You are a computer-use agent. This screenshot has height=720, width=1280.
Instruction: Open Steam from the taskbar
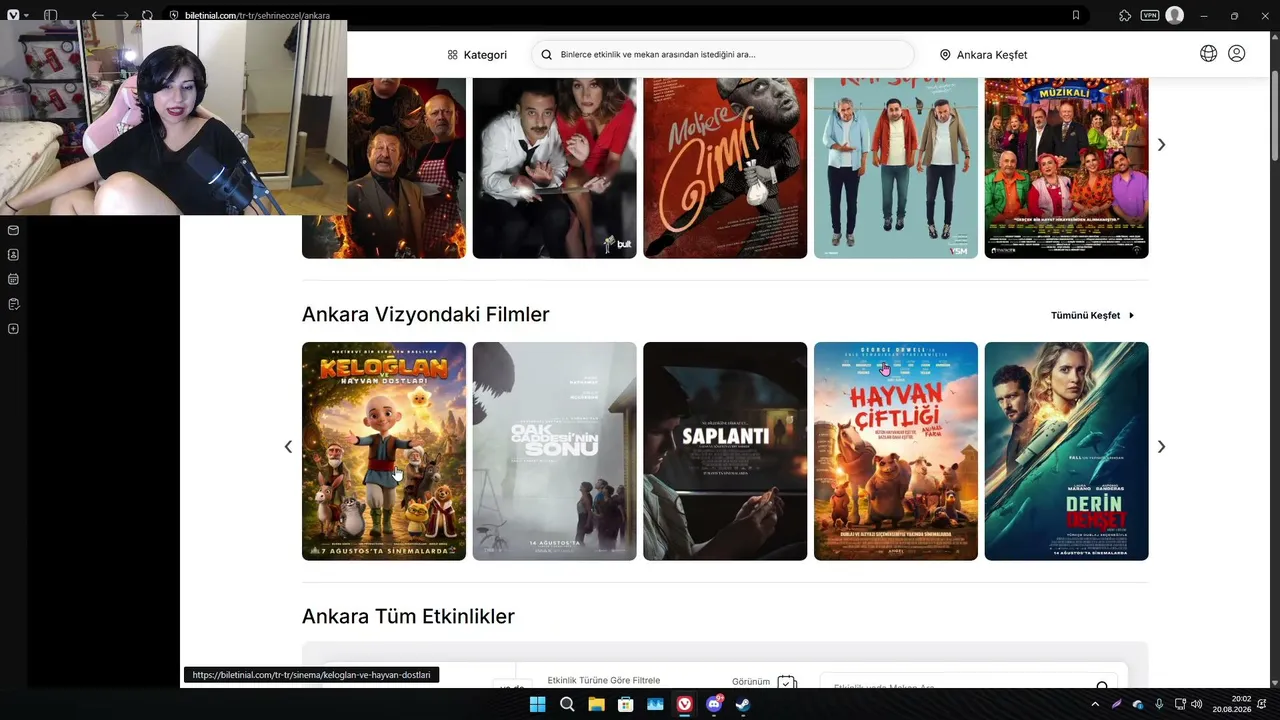(743, 704)
